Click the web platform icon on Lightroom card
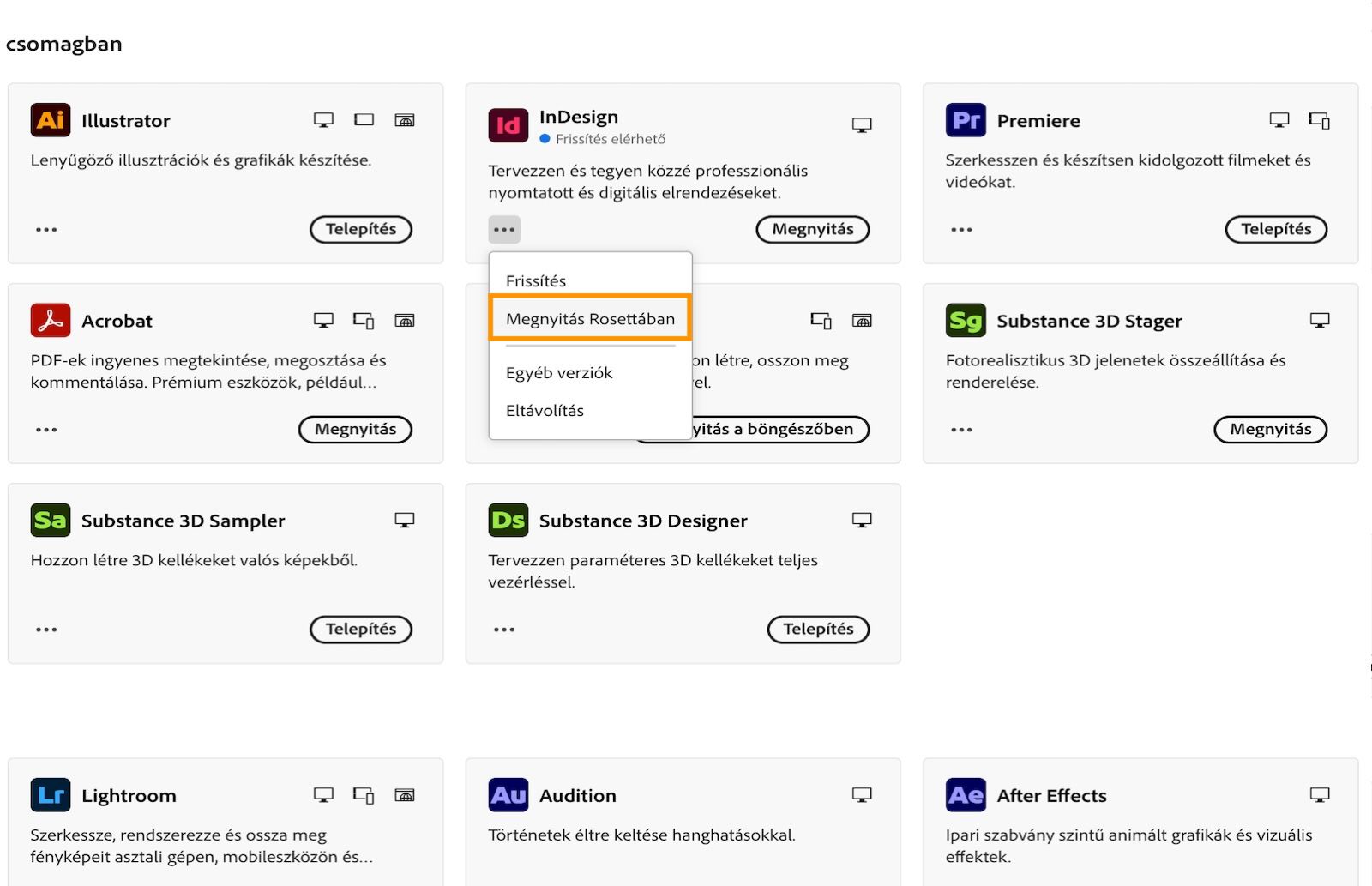The height and width of the screenshot is (886, 1372). tap(405, 795)
